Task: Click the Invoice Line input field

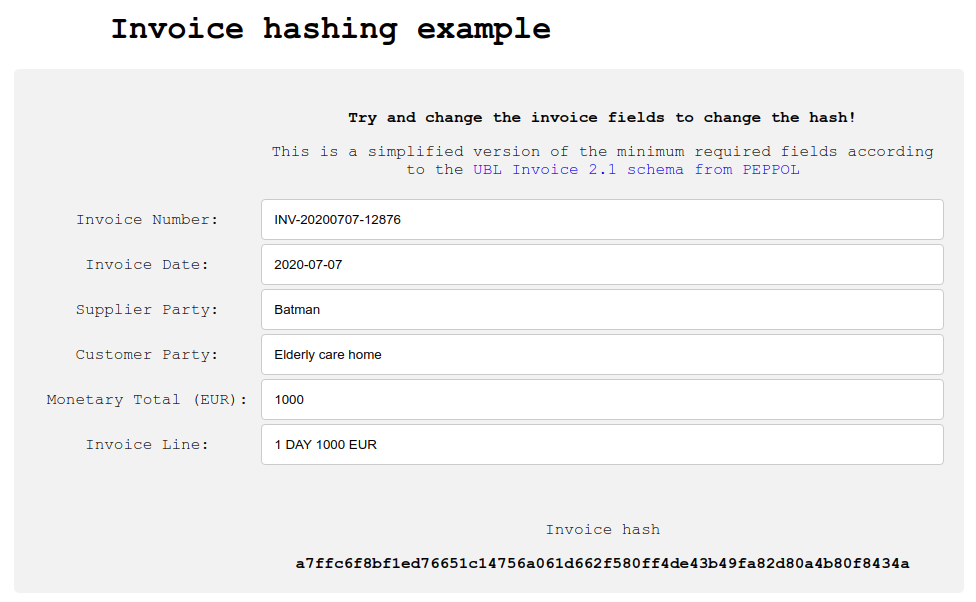Action: click(602, 444)
